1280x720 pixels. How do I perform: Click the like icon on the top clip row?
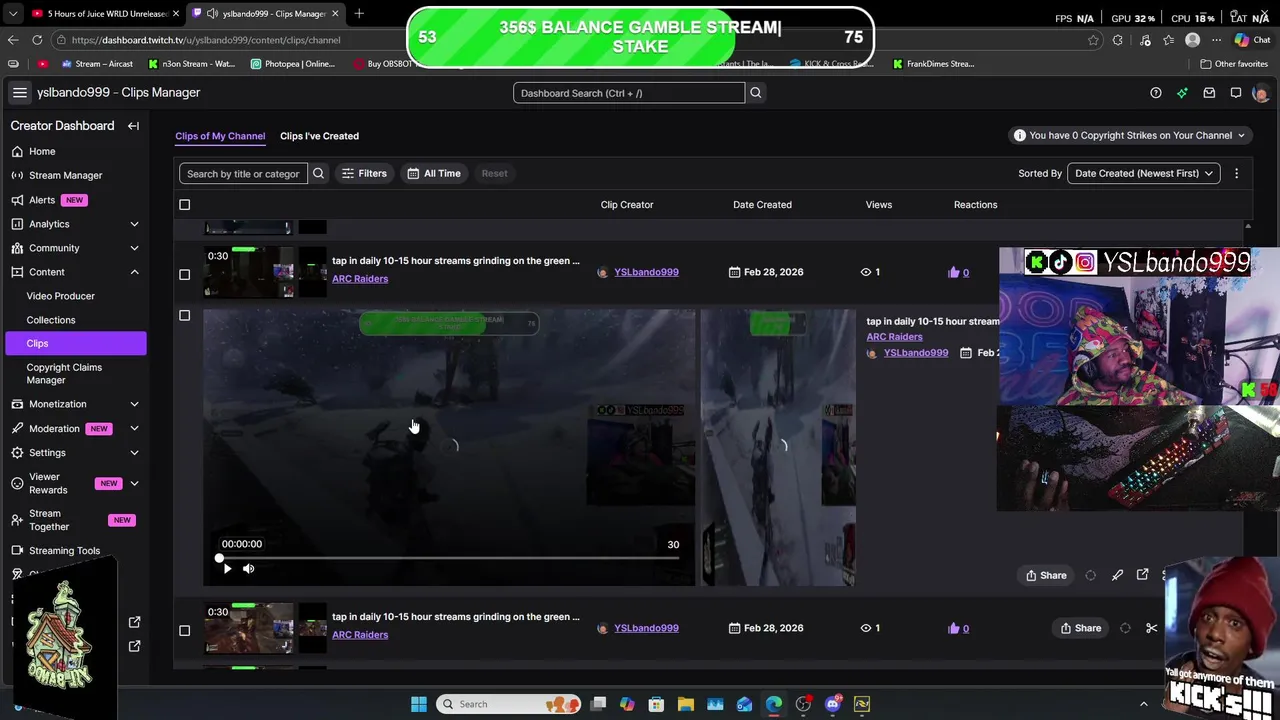click(953, 272)
